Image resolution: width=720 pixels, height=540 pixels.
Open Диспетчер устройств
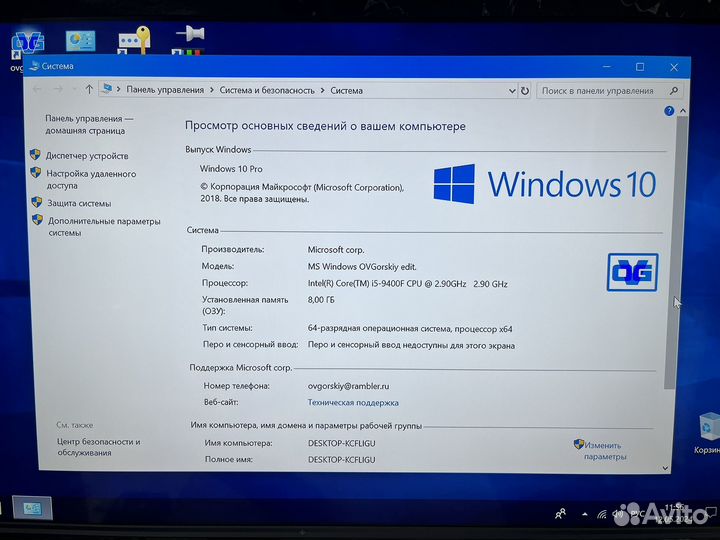tap(87, 156)
